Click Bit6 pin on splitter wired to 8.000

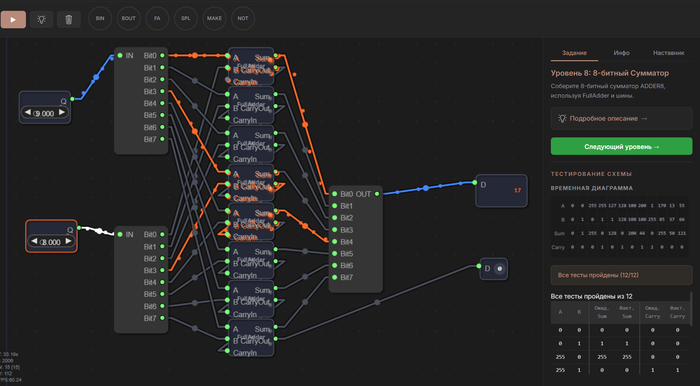(162, 306)
